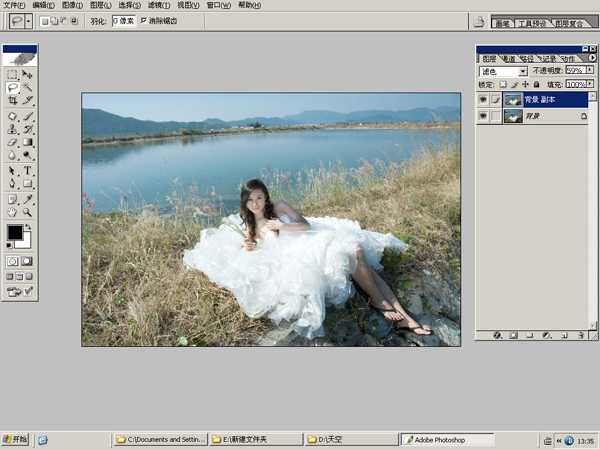Switch to the 通道 channels tab
600x450 pixels.
tap(509, 59)
